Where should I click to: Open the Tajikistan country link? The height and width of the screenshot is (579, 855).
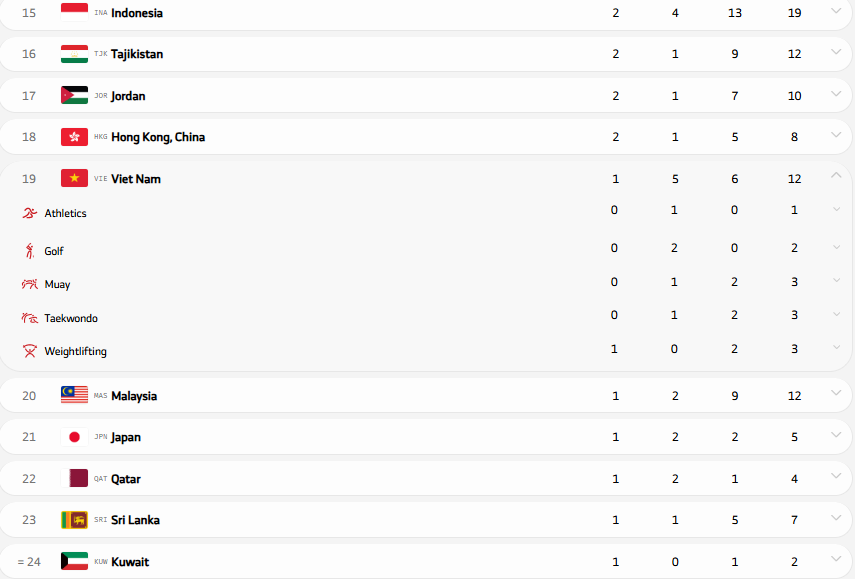click(x=137, y=54)
